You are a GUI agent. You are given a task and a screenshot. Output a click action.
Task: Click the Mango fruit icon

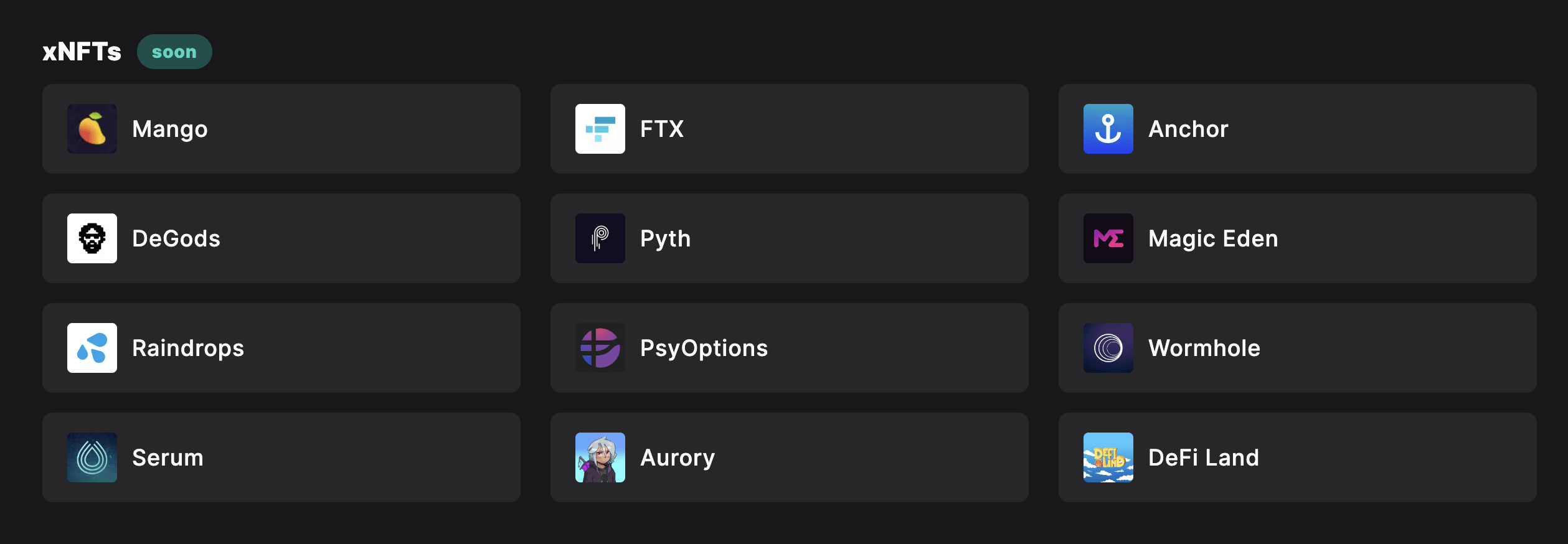92,129
